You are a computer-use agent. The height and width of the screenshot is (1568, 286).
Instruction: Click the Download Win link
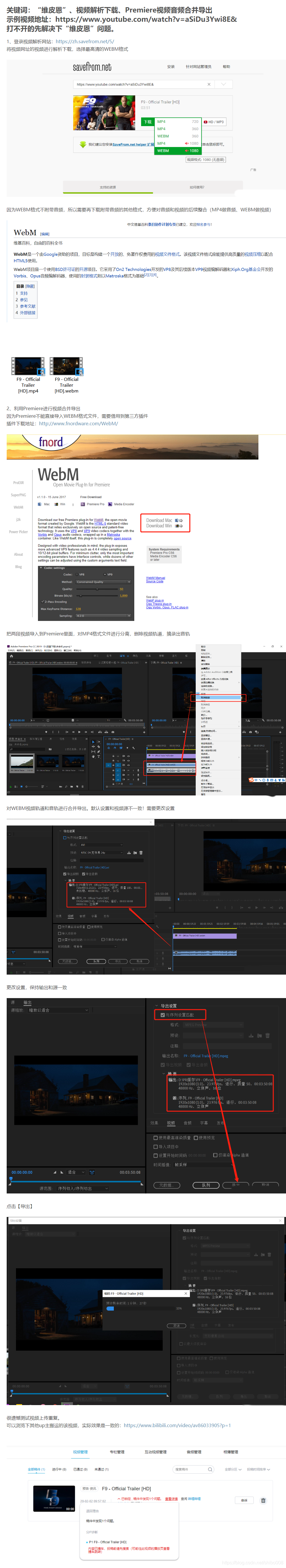[x=159, y=525]
